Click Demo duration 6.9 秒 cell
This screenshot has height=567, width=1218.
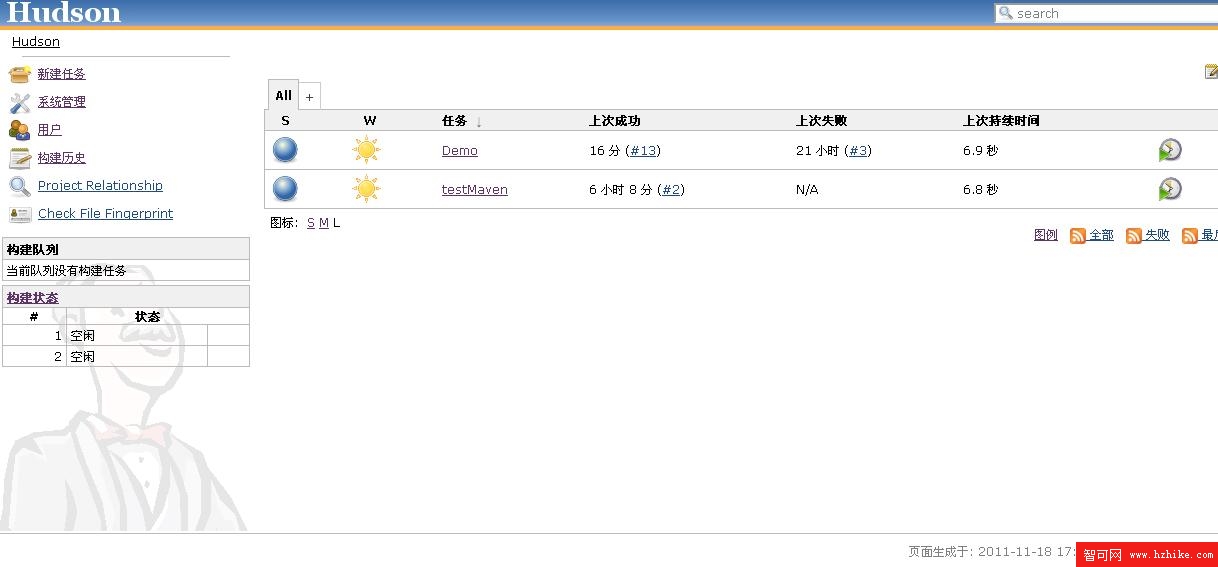point(981,151)
